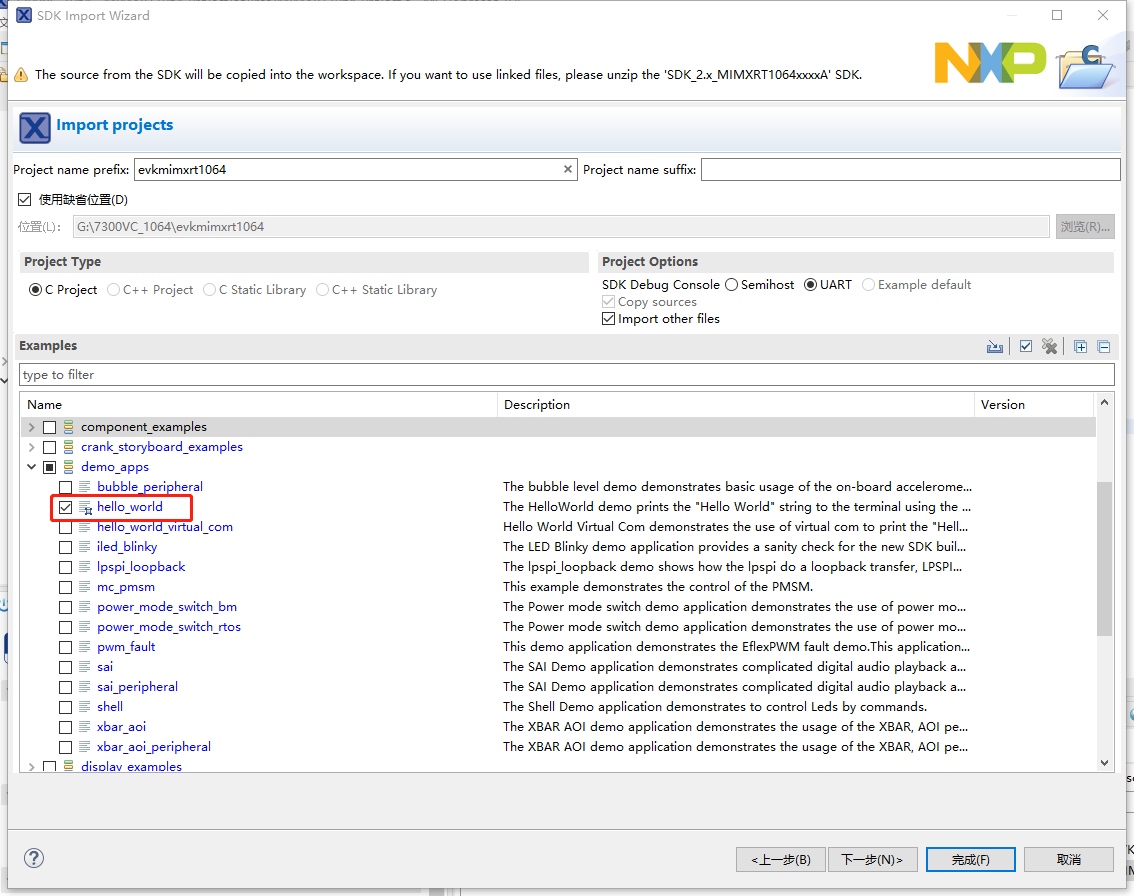Click the hello_world example type icon
This screenshot has height=896, width=1134.
85,507
